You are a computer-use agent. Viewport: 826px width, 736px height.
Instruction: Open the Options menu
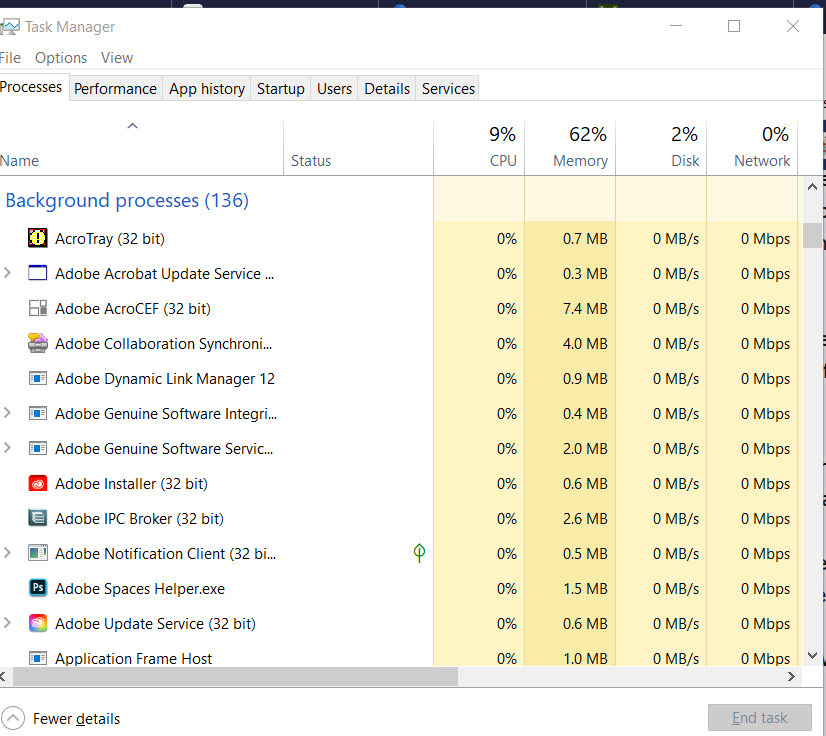click(61, 57)
